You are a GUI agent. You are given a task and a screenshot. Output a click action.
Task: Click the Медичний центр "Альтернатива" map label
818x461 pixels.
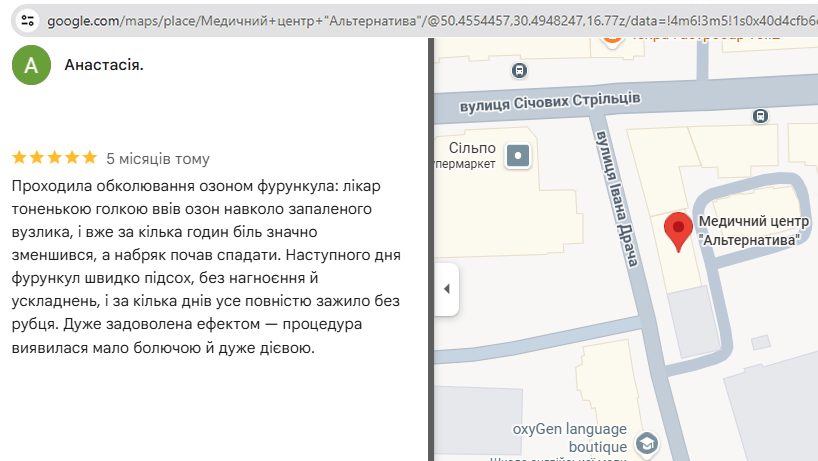750,232
